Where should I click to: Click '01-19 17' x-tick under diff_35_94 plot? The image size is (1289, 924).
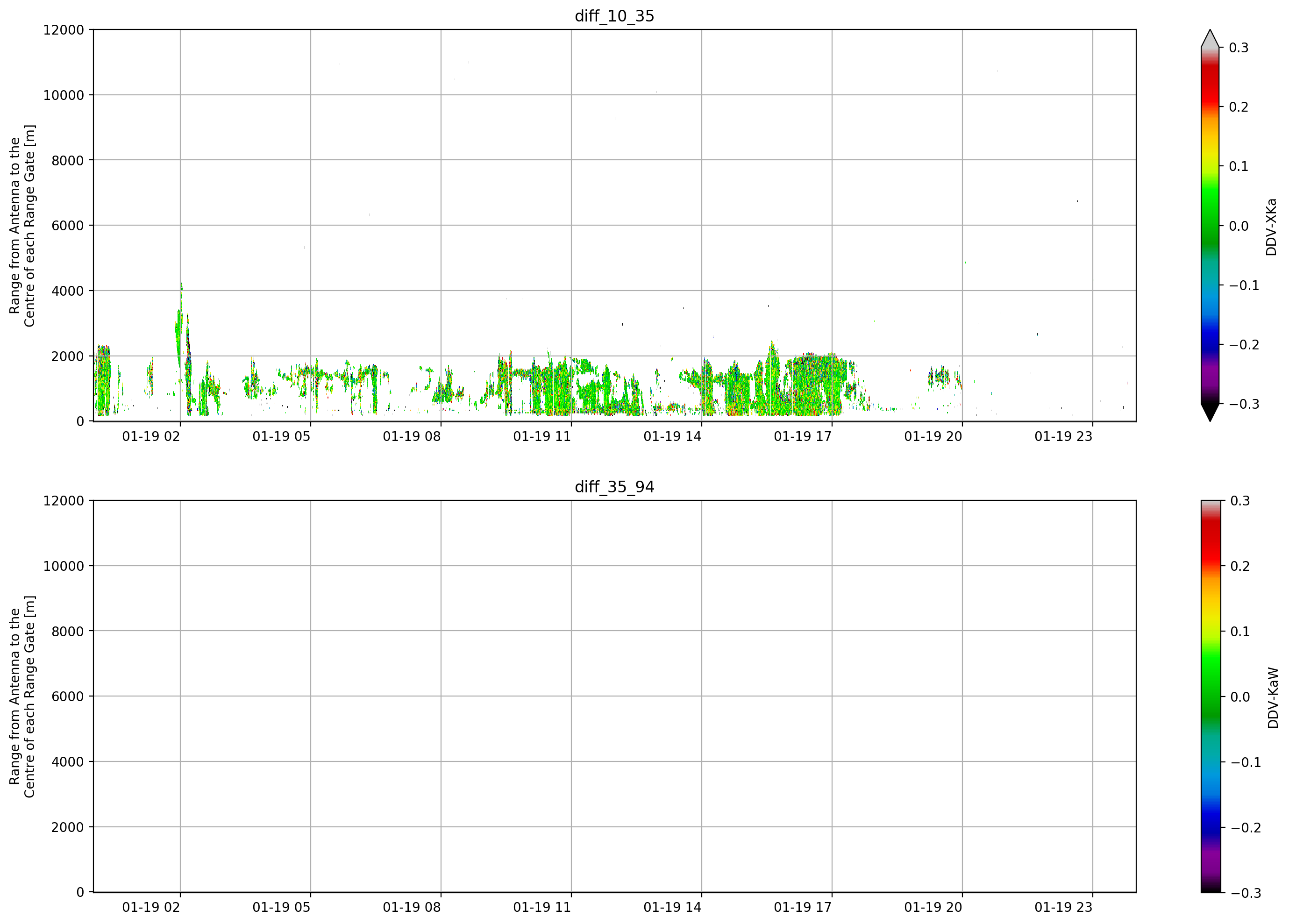(803, 908)
